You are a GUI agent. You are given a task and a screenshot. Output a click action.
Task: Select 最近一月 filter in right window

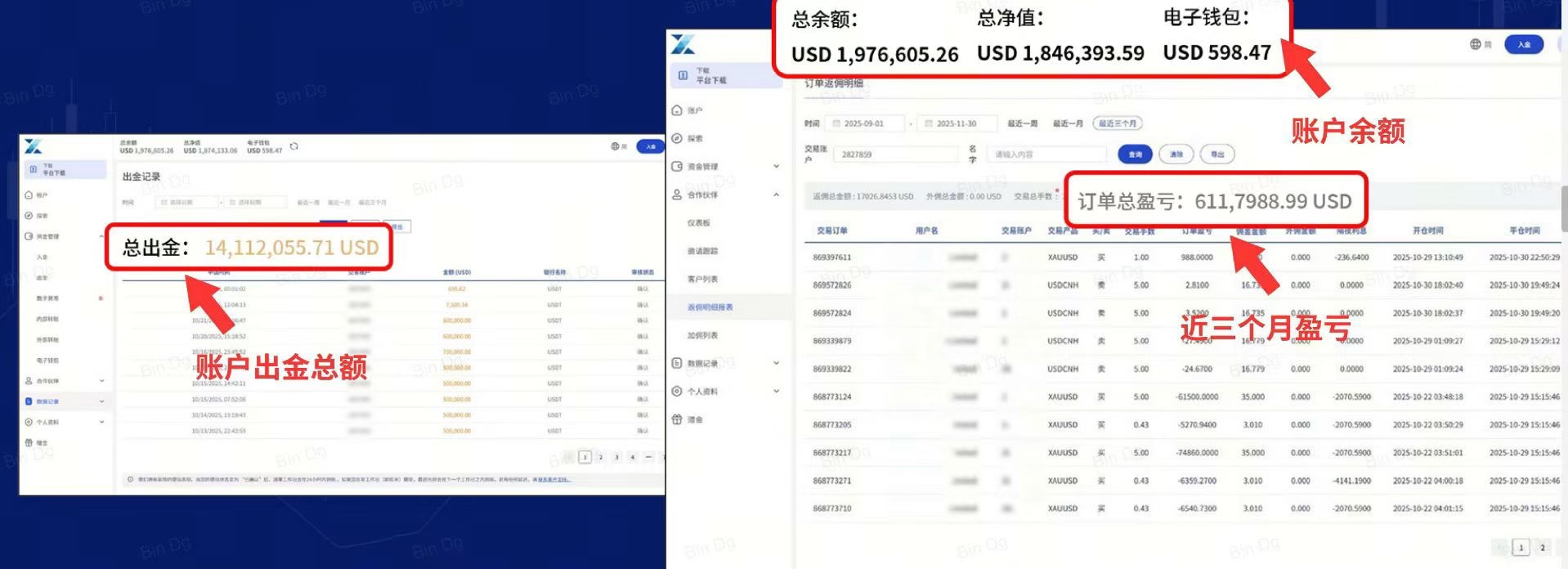pos(1068,123)
